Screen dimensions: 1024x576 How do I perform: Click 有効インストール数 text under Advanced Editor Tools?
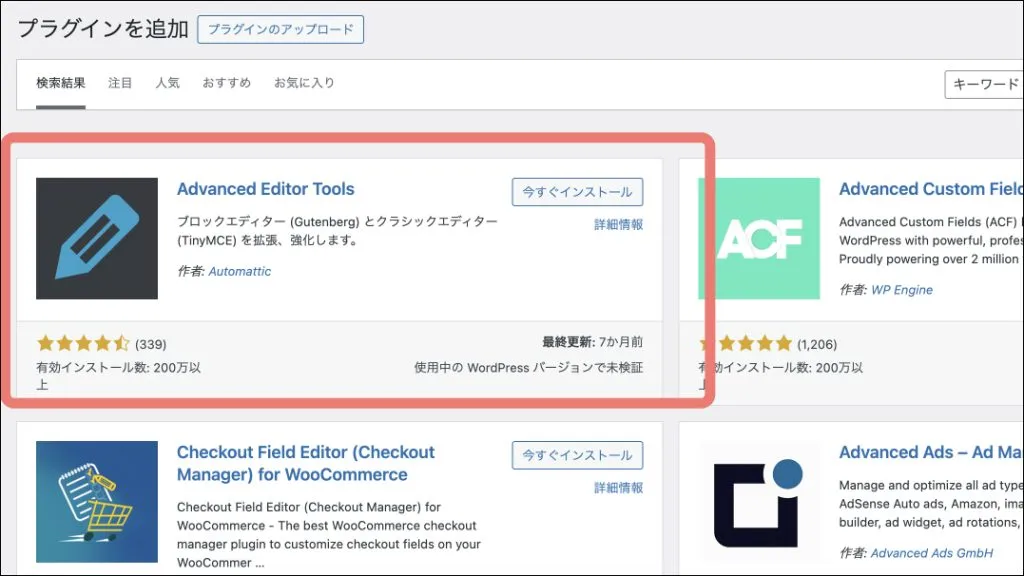[x=118, y=376]
